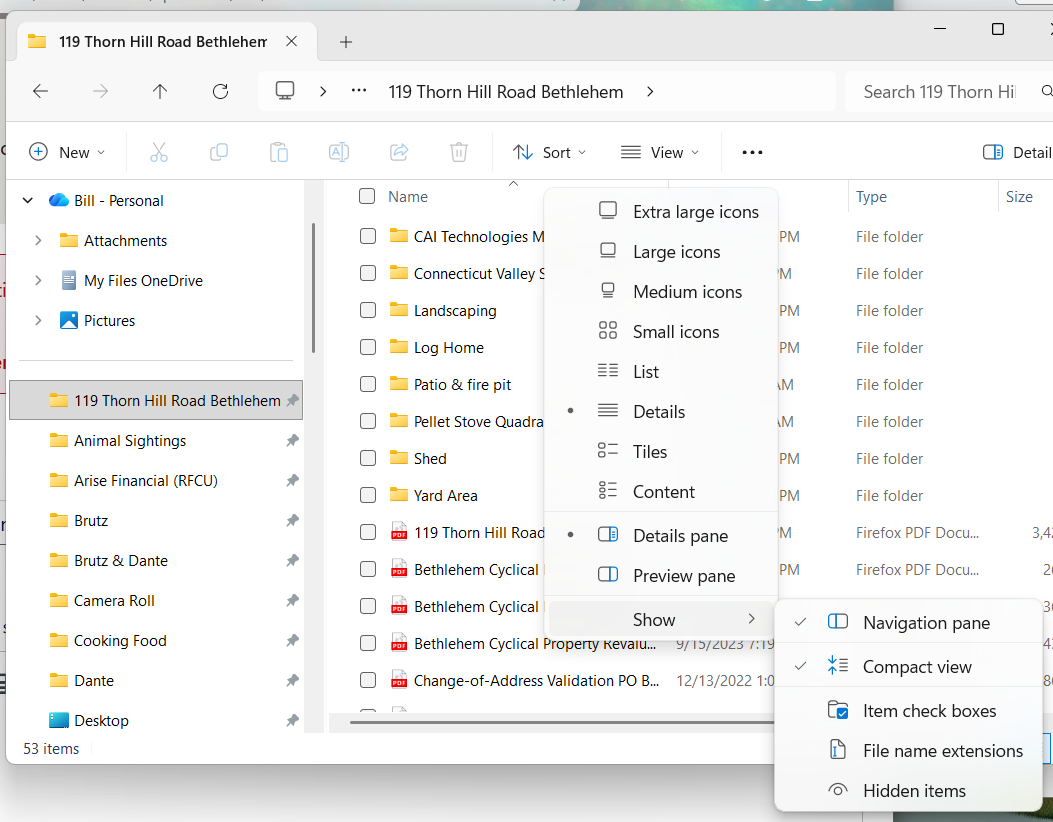This screenshot has height=822, width=1053.
Task: Click the Cut scissors icon
Action: click(159, 152)
